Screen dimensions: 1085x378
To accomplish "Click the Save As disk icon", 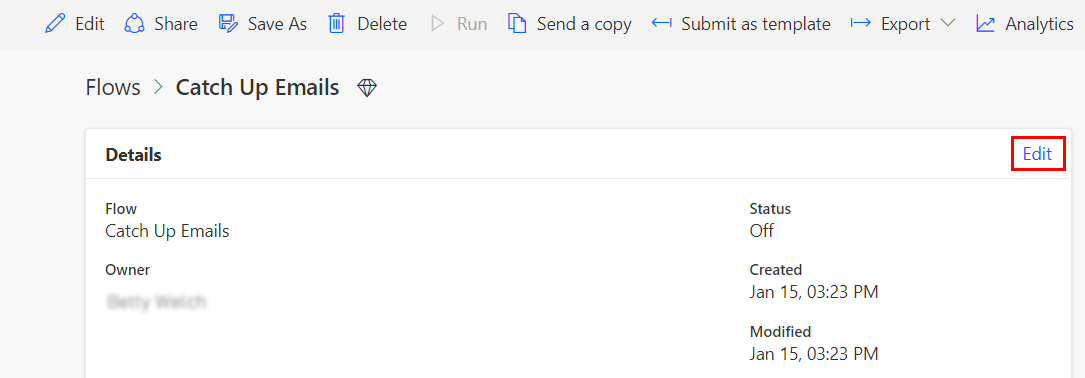I will (x=228, y=24).
